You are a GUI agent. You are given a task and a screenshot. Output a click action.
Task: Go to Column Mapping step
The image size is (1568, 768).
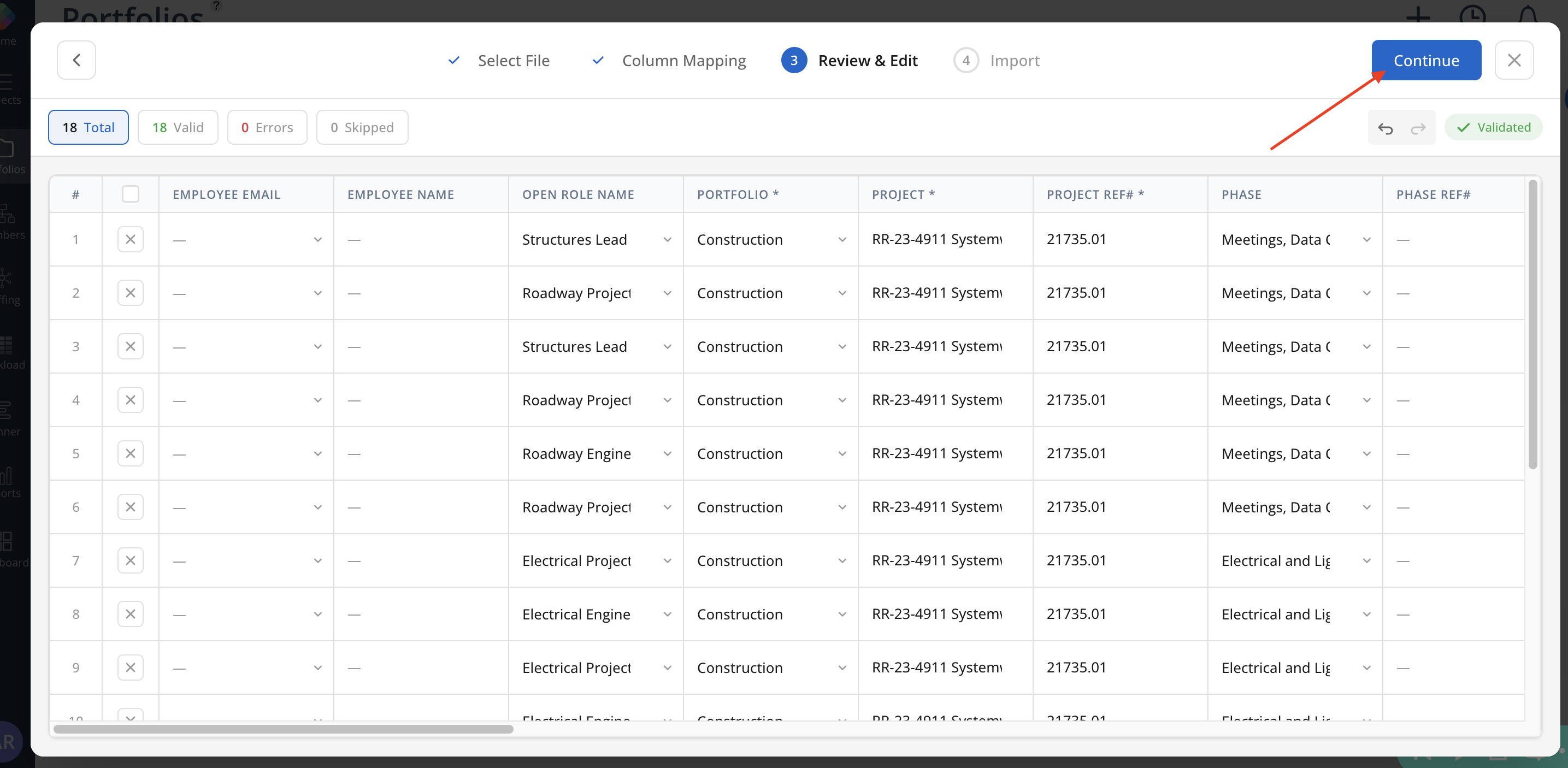pyautogui.click(x=683, y=60)
